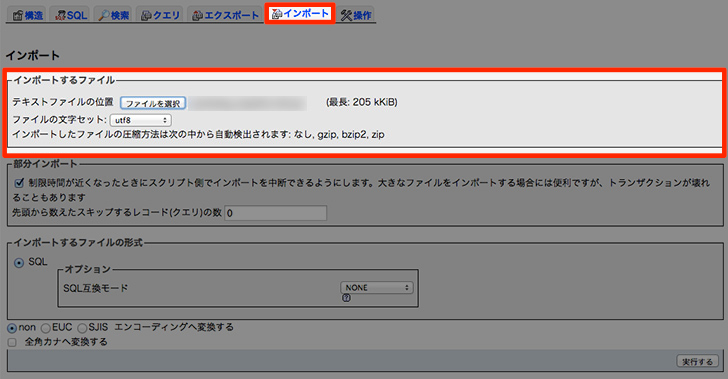Open the utf8 character set dropdown

[x=141, y=120]
